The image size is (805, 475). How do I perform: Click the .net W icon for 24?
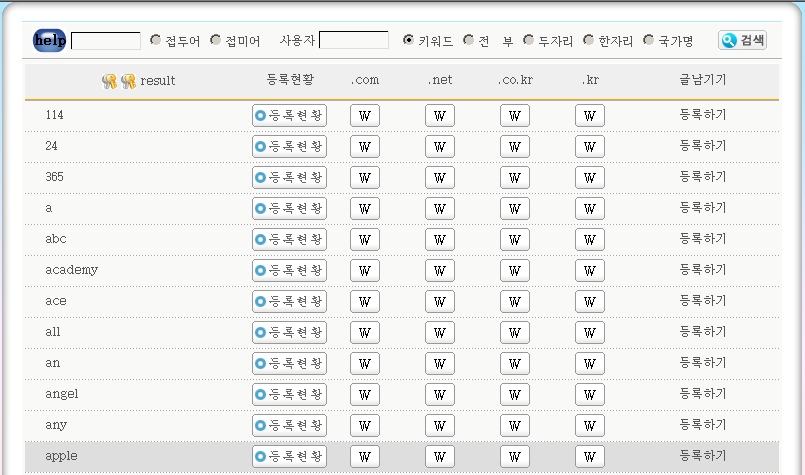[x=440, y=147]
